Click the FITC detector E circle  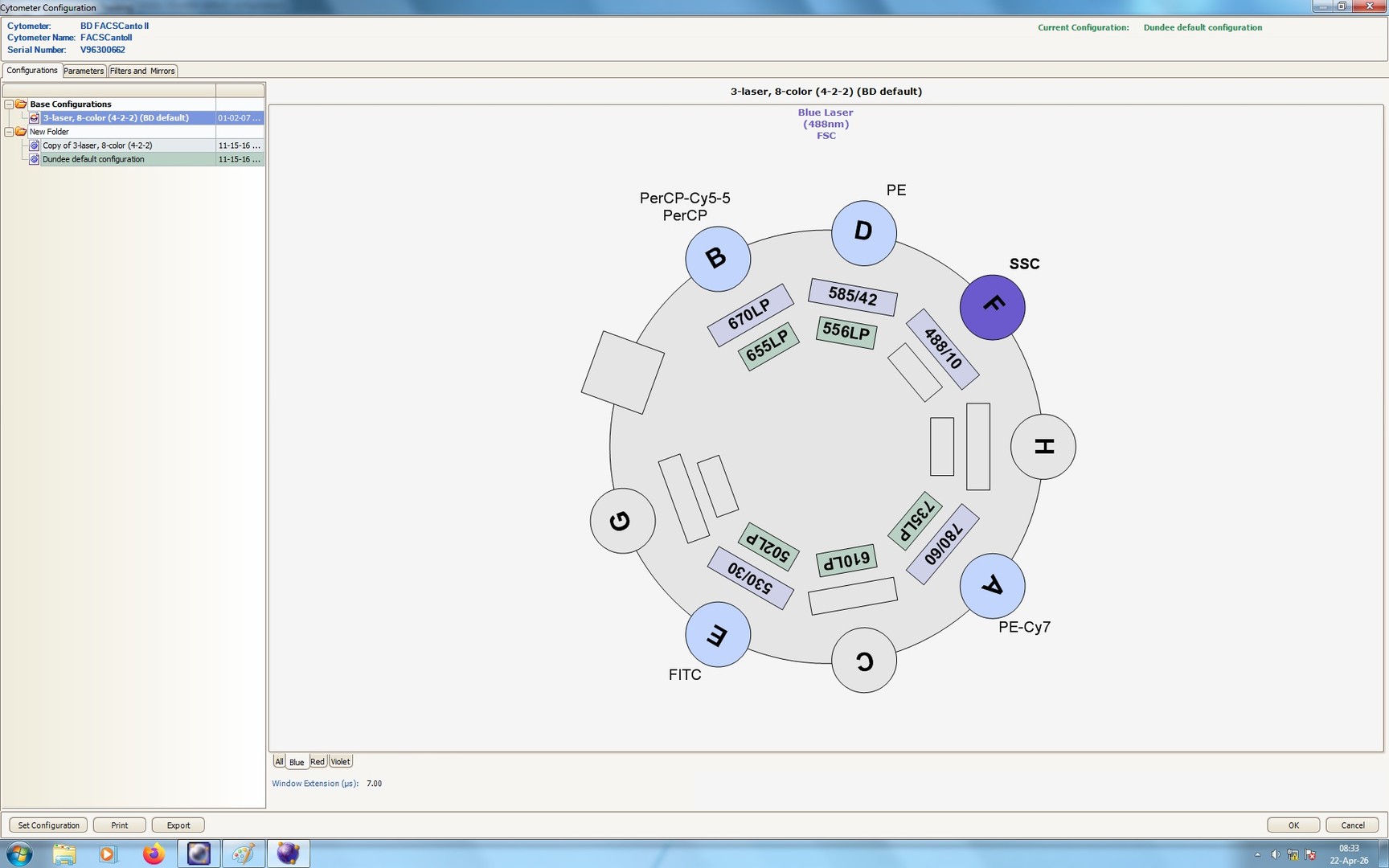(717, 634)
